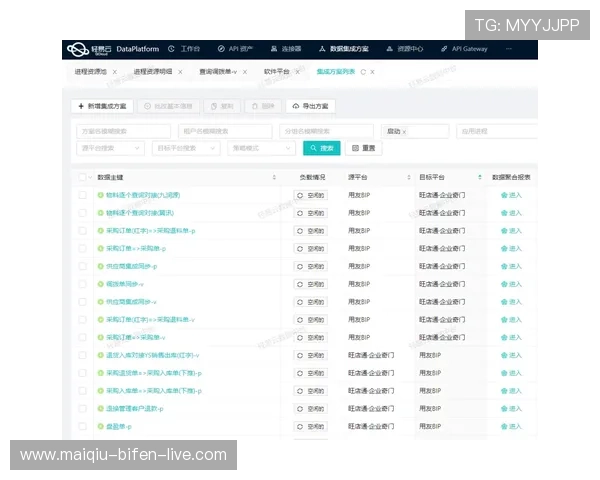Click the 删除 button
The width and height of the screenshot is (600, 480).
263,106
